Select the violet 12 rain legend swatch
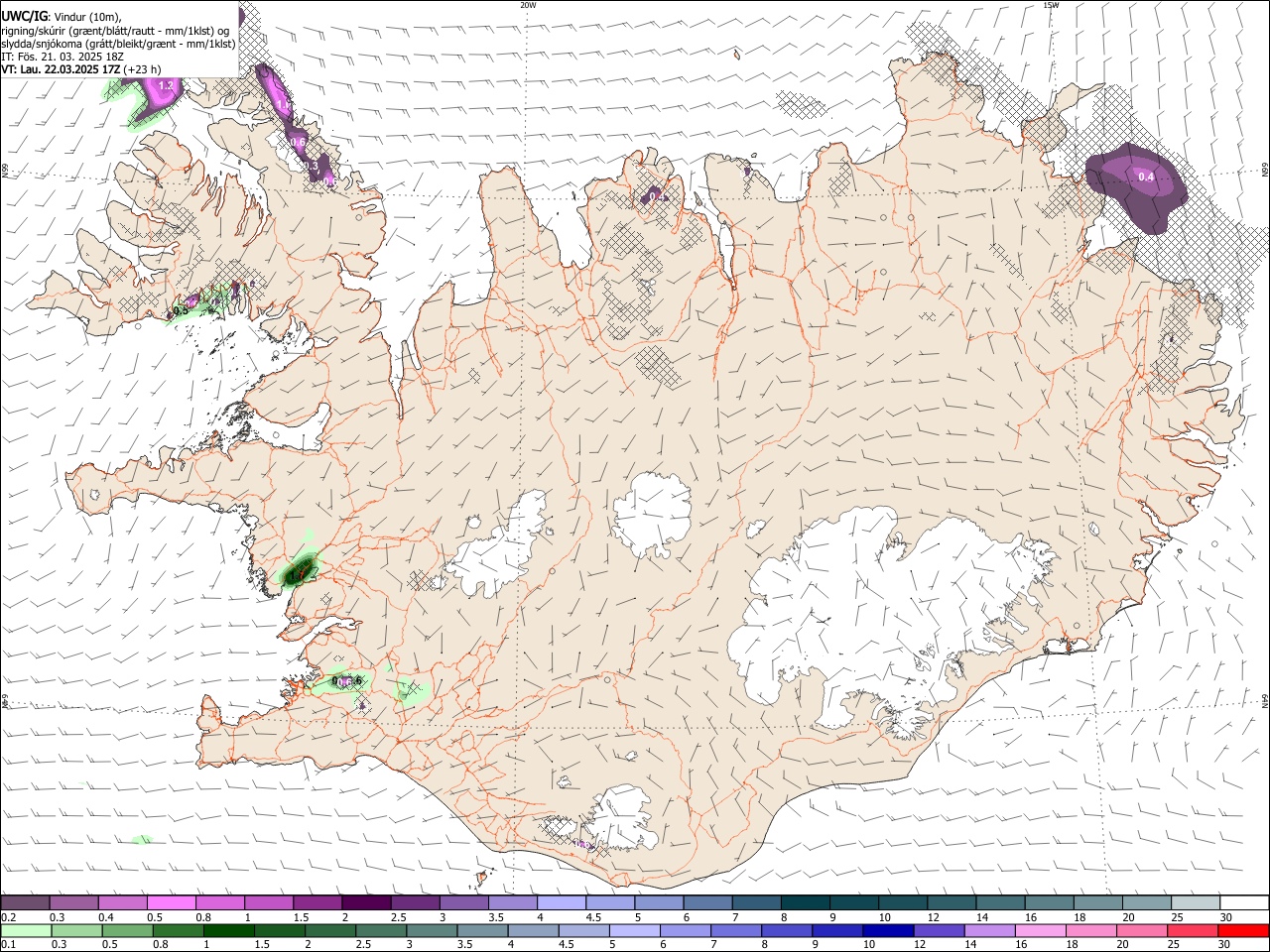Viewport: 1270px width, 952px height. (x=938, y=930)
